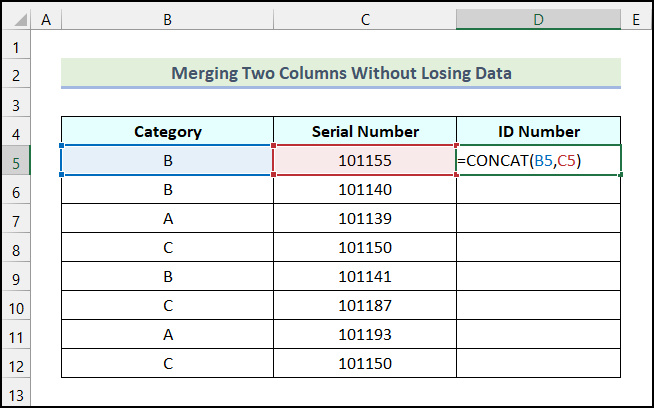The width and height of the screenshot is (654, 408).
Task: Select column A header
Action: coord(47,19)
